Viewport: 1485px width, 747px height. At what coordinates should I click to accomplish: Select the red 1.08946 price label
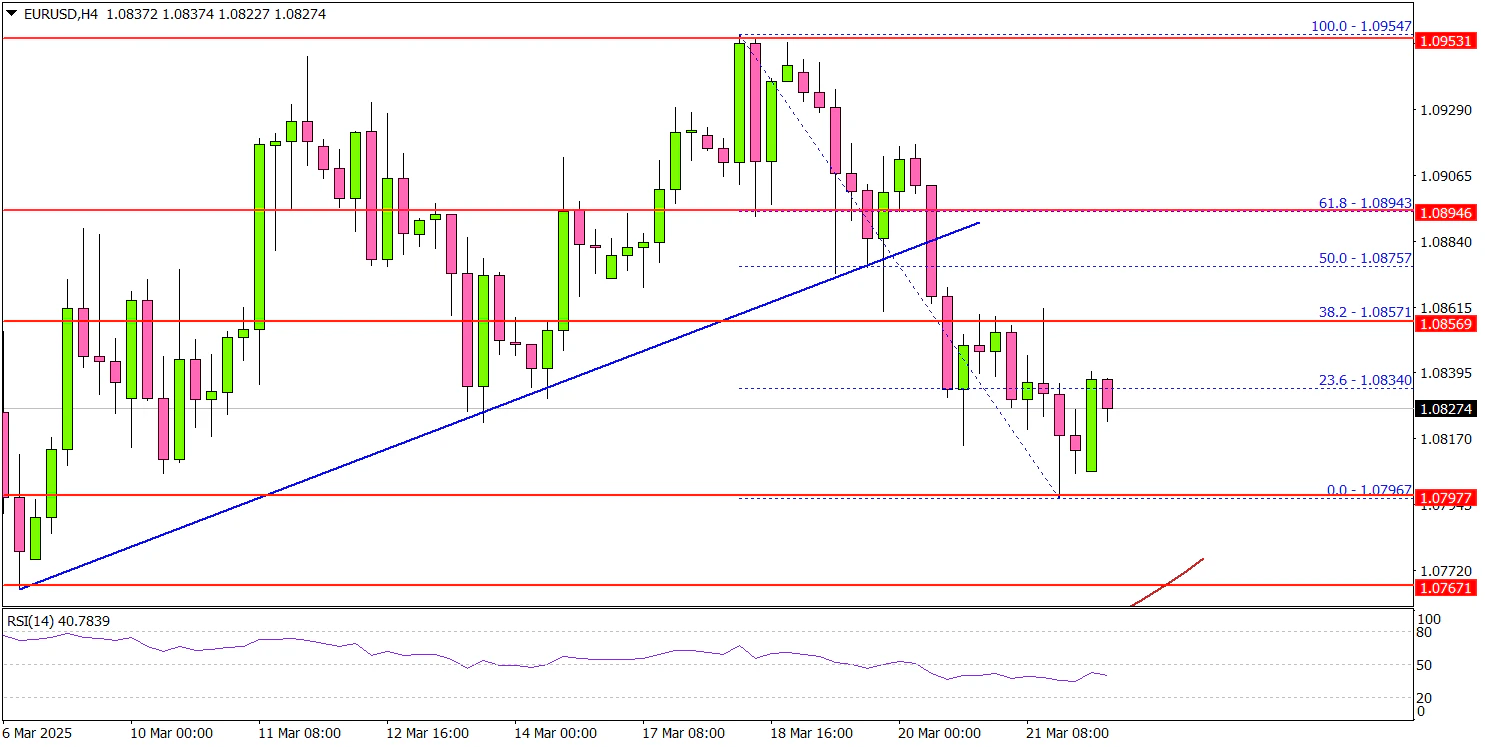[x=1445, y=213]
